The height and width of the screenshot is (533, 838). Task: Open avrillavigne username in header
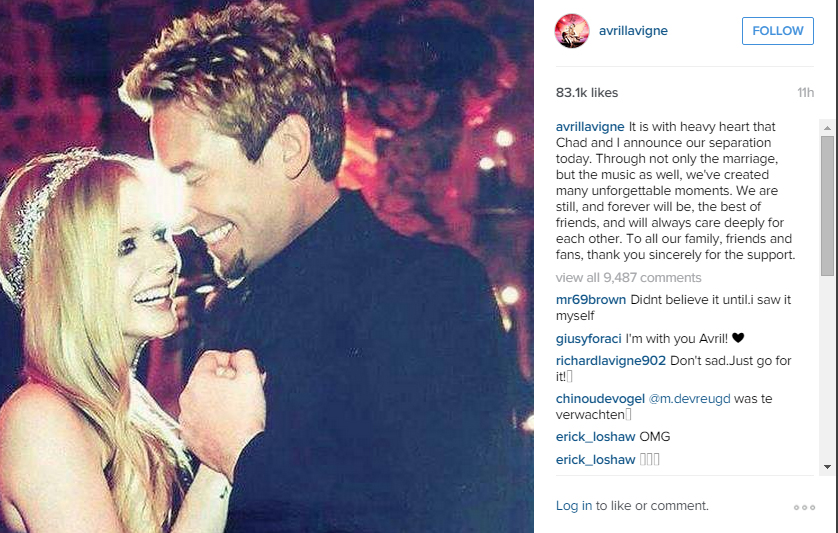click(x=633, y=31)
